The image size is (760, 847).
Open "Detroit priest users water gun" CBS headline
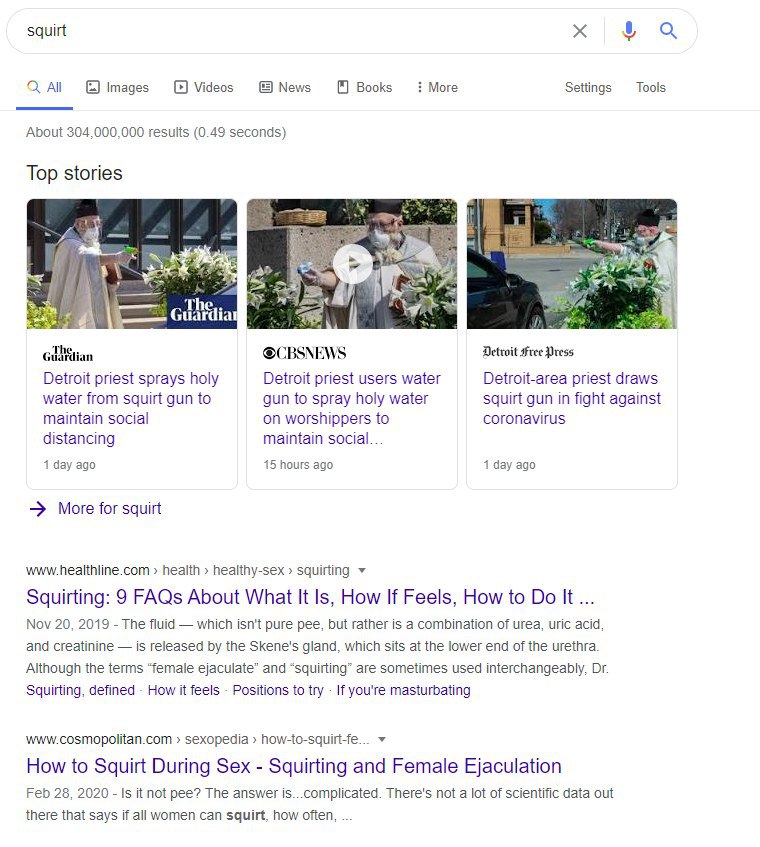tap(352, 408)
